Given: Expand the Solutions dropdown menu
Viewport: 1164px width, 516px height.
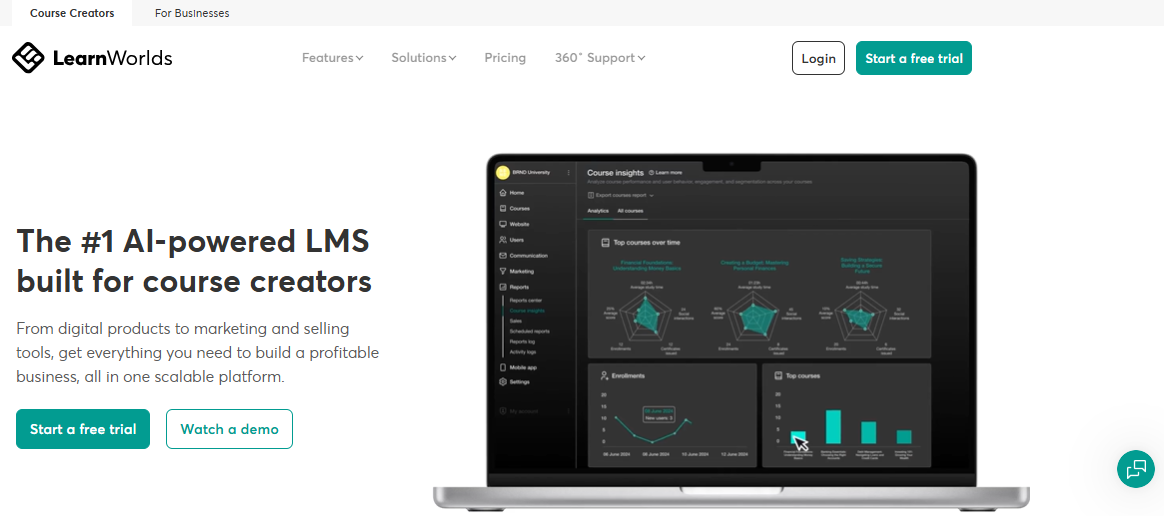Looking at the screenshot, I should [x=424, y=58].
